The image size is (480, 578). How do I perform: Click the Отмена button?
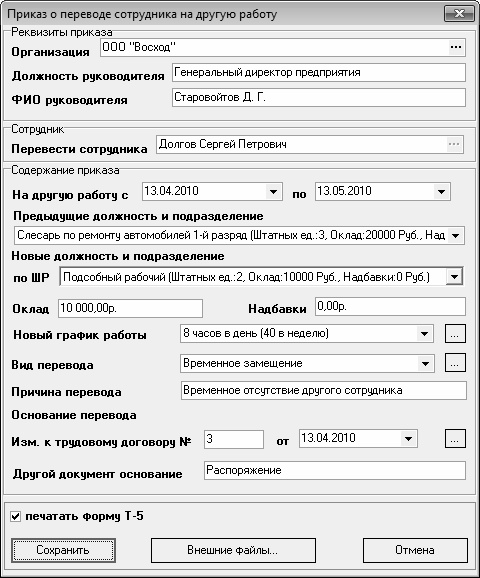415,550
